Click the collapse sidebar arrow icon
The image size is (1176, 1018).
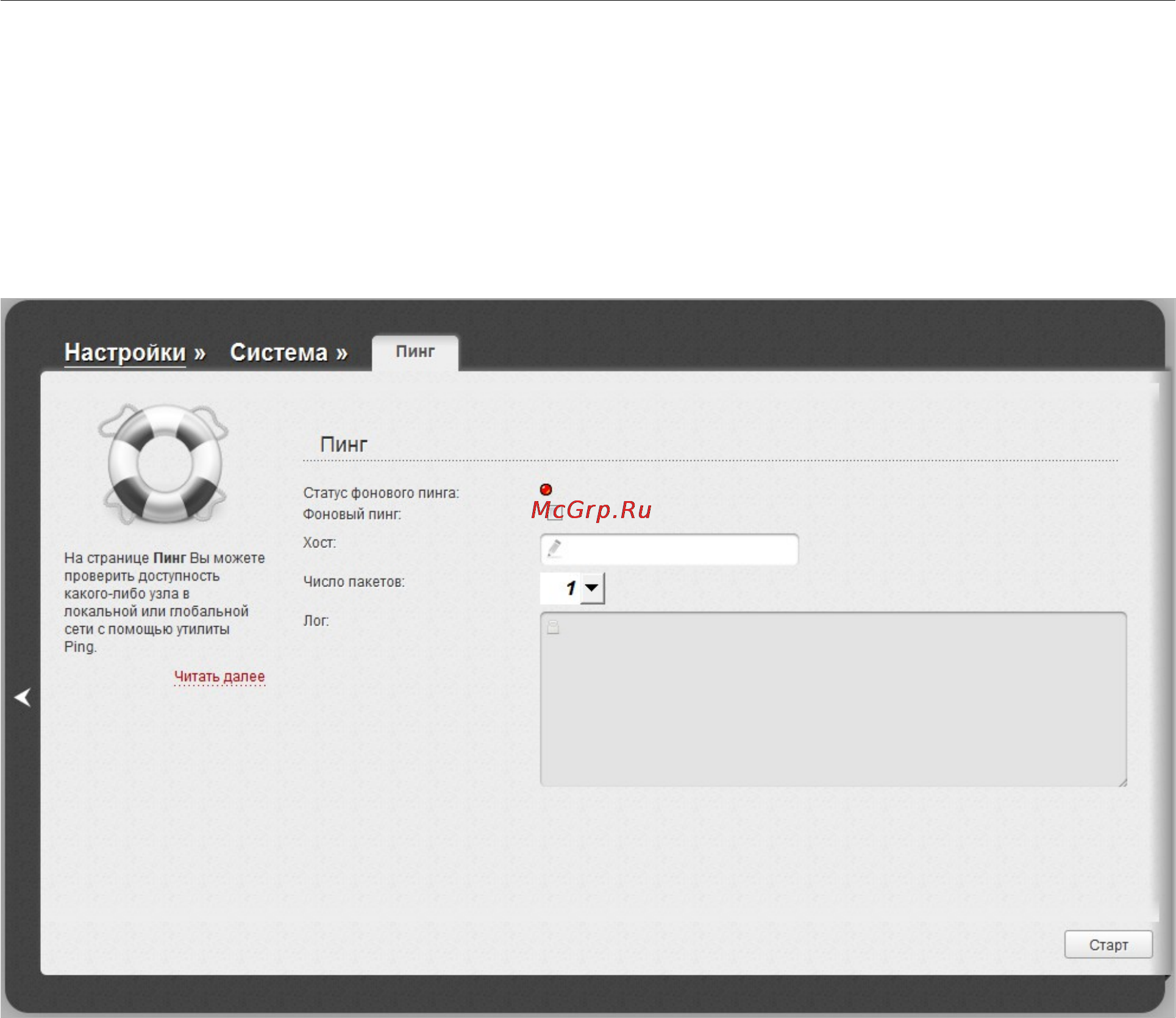23,697
